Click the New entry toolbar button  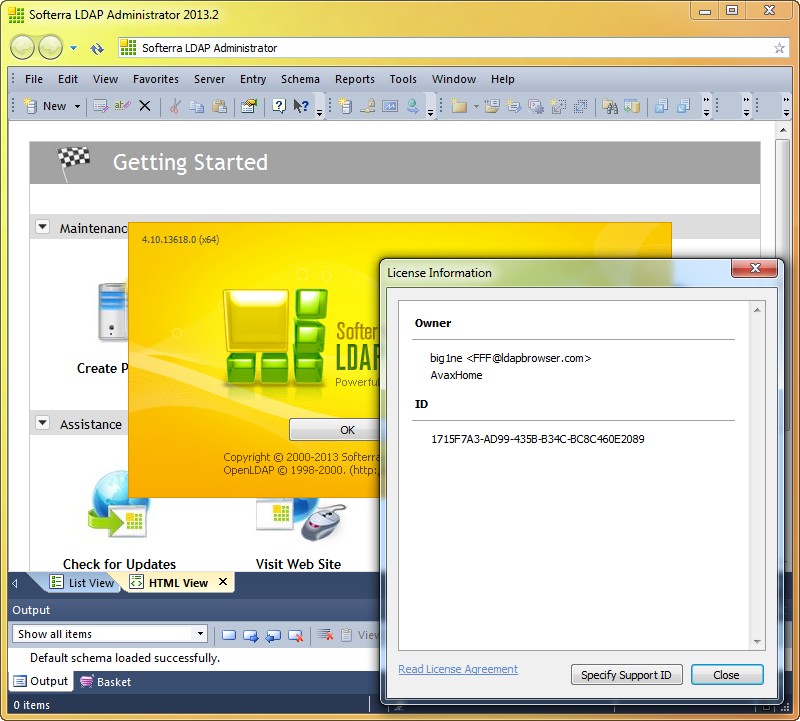coord(45,106)
